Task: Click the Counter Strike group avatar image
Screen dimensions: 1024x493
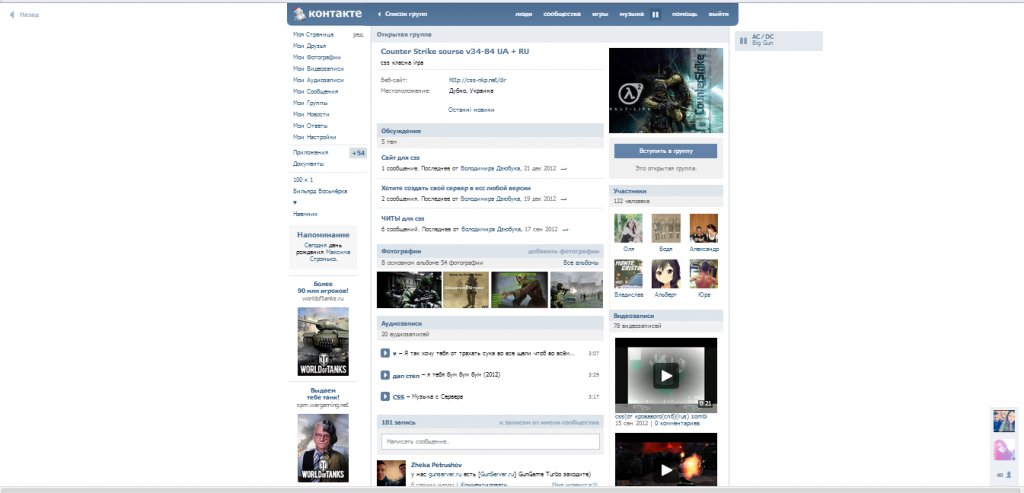Action: point(664,91)
